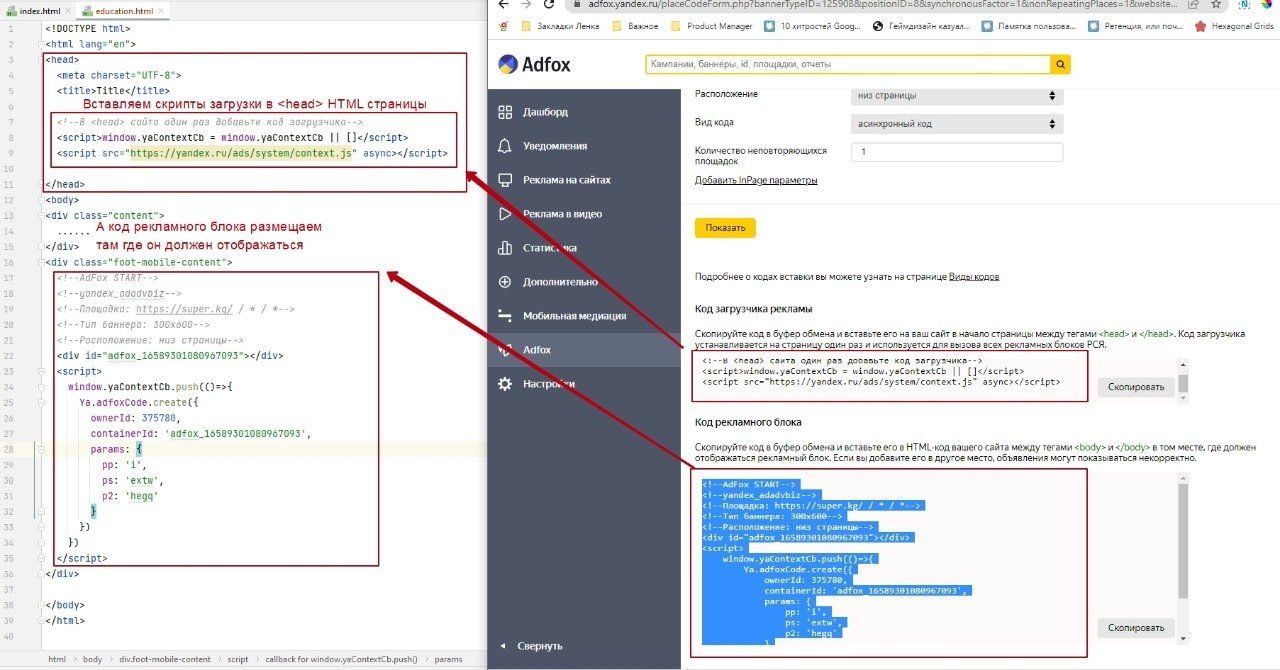Click the https://super.kg/ link in editor
1280x670 pixels.
pos(184,309)
